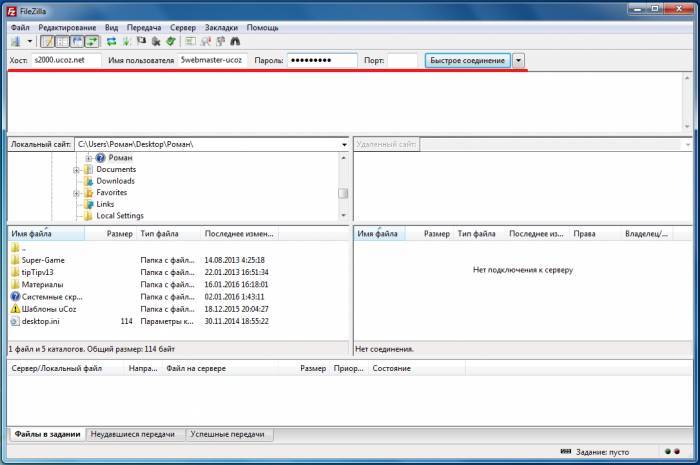
Task: Toggle message log display toolbar button
Action: (47, 42)
